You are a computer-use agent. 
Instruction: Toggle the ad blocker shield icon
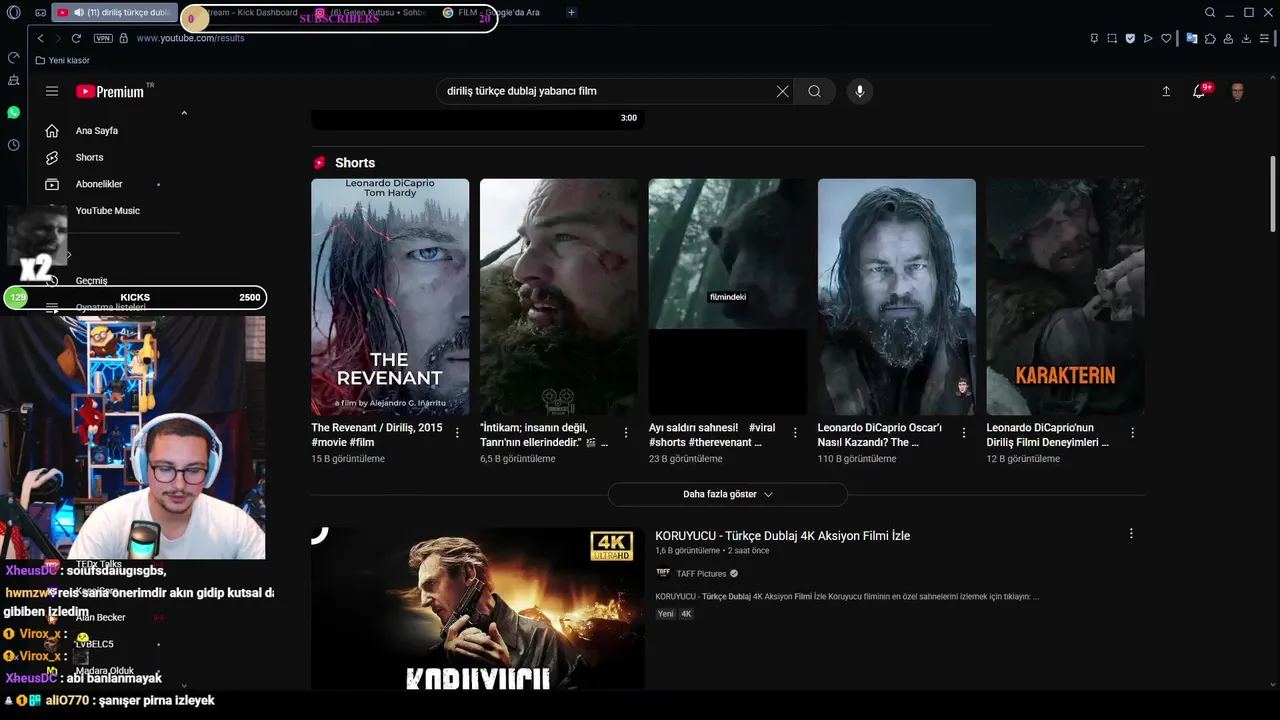click(1130, 38)
